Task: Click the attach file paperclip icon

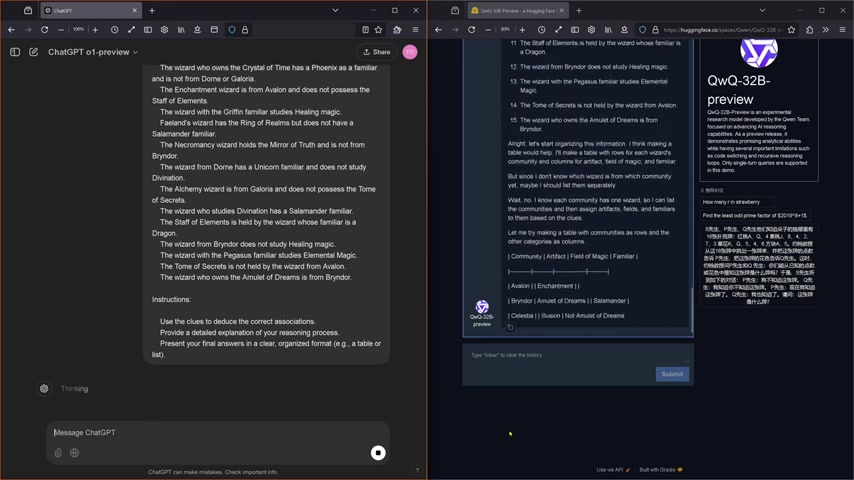Action: click(58, 453)
